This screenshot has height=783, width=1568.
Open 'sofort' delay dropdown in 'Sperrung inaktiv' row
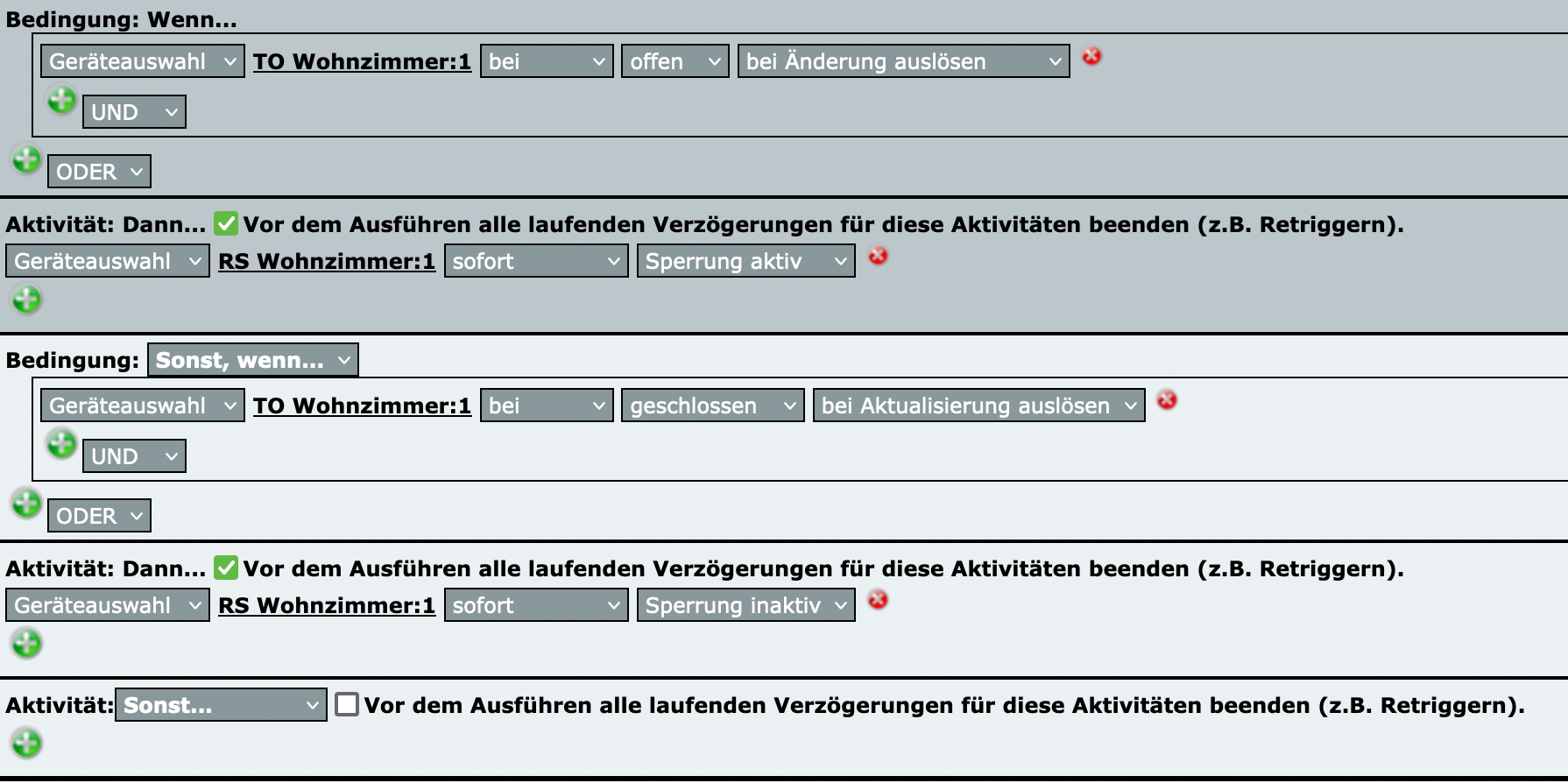[x=535, y=605]
